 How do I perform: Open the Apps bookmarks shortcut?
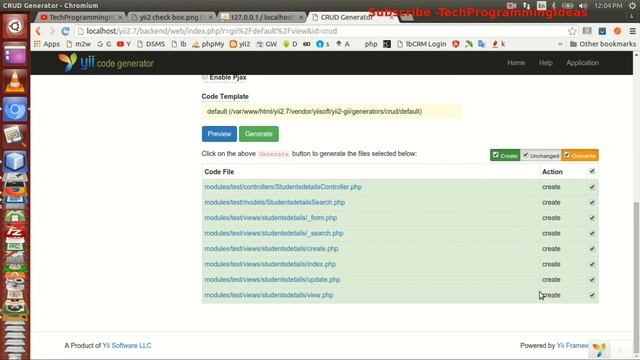[47, 44]
